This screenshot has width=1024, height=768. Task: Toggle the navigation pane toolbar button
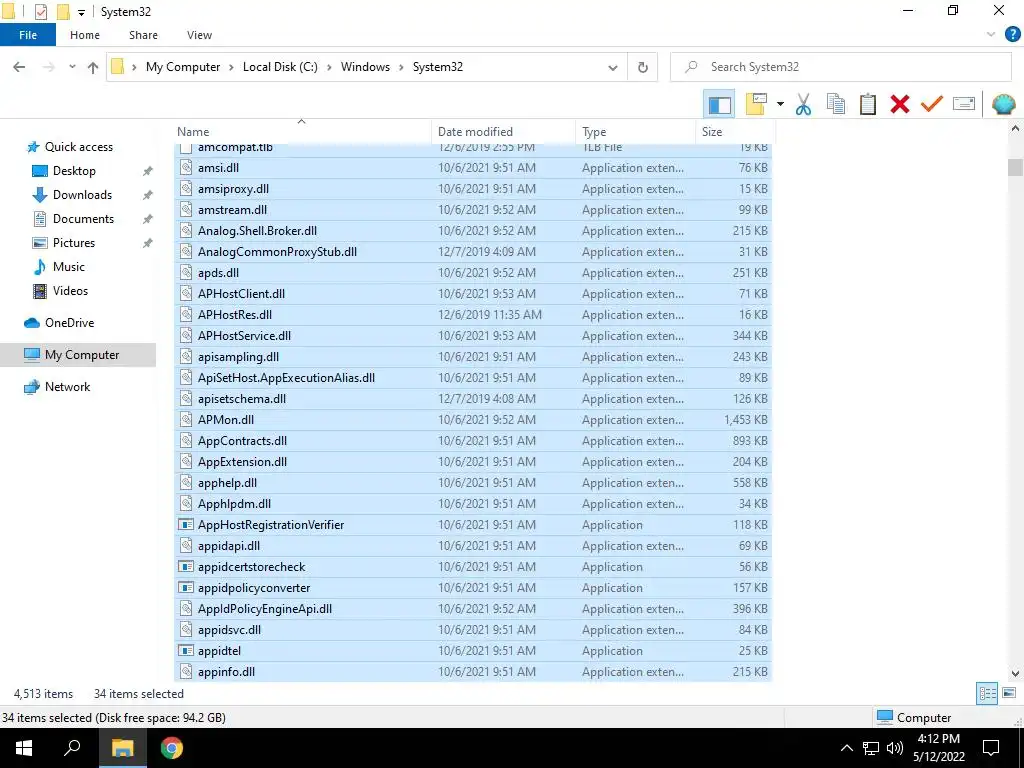(719, 104)
